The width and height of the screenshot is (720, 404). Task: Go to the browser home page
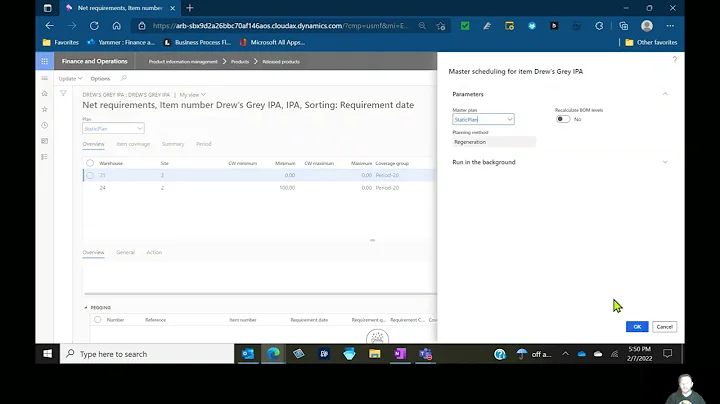click(117, 26)
